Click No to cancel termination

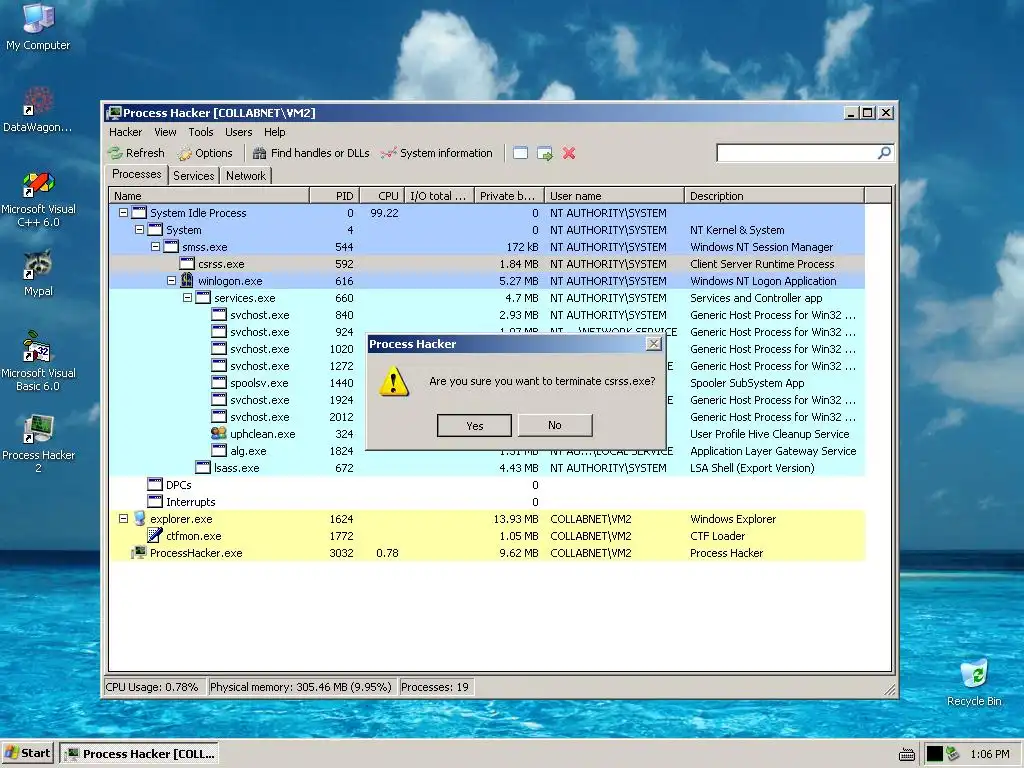554,425
